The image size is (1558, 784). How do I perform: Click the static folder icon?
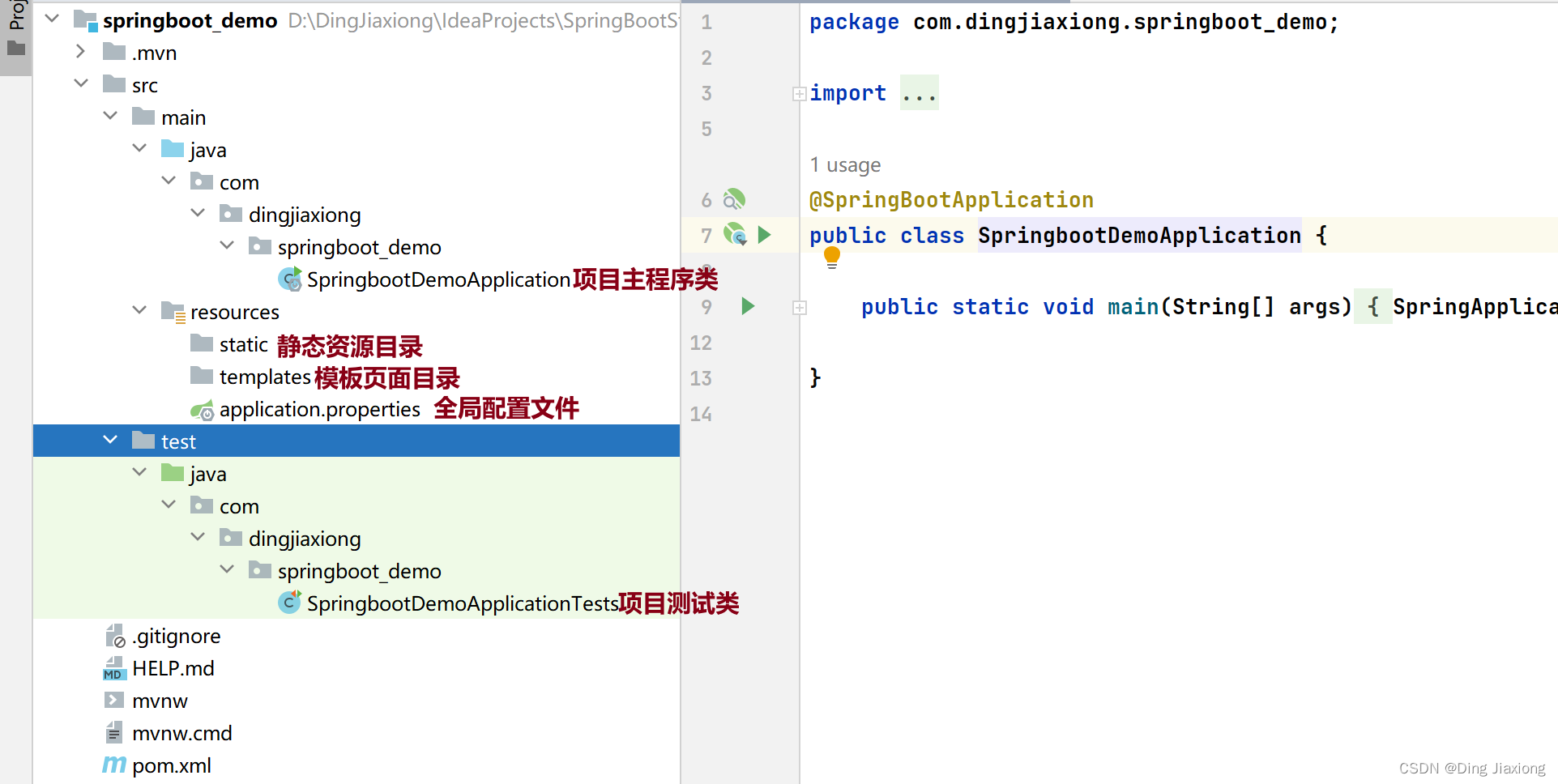pos(202,343)
